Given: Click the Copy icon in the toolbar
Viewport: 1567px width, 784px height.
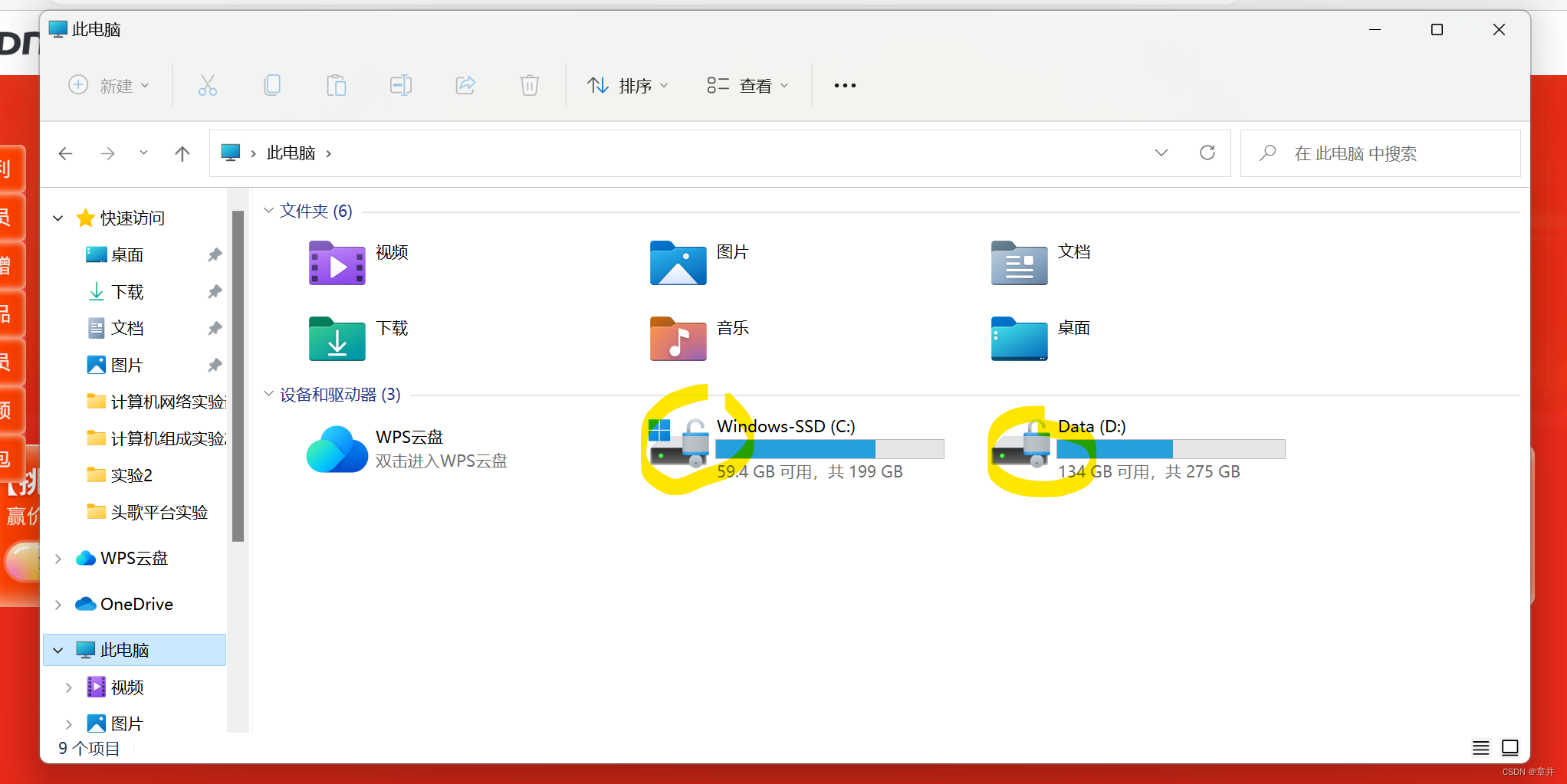Looking at the screenshot, I should 271,85.
